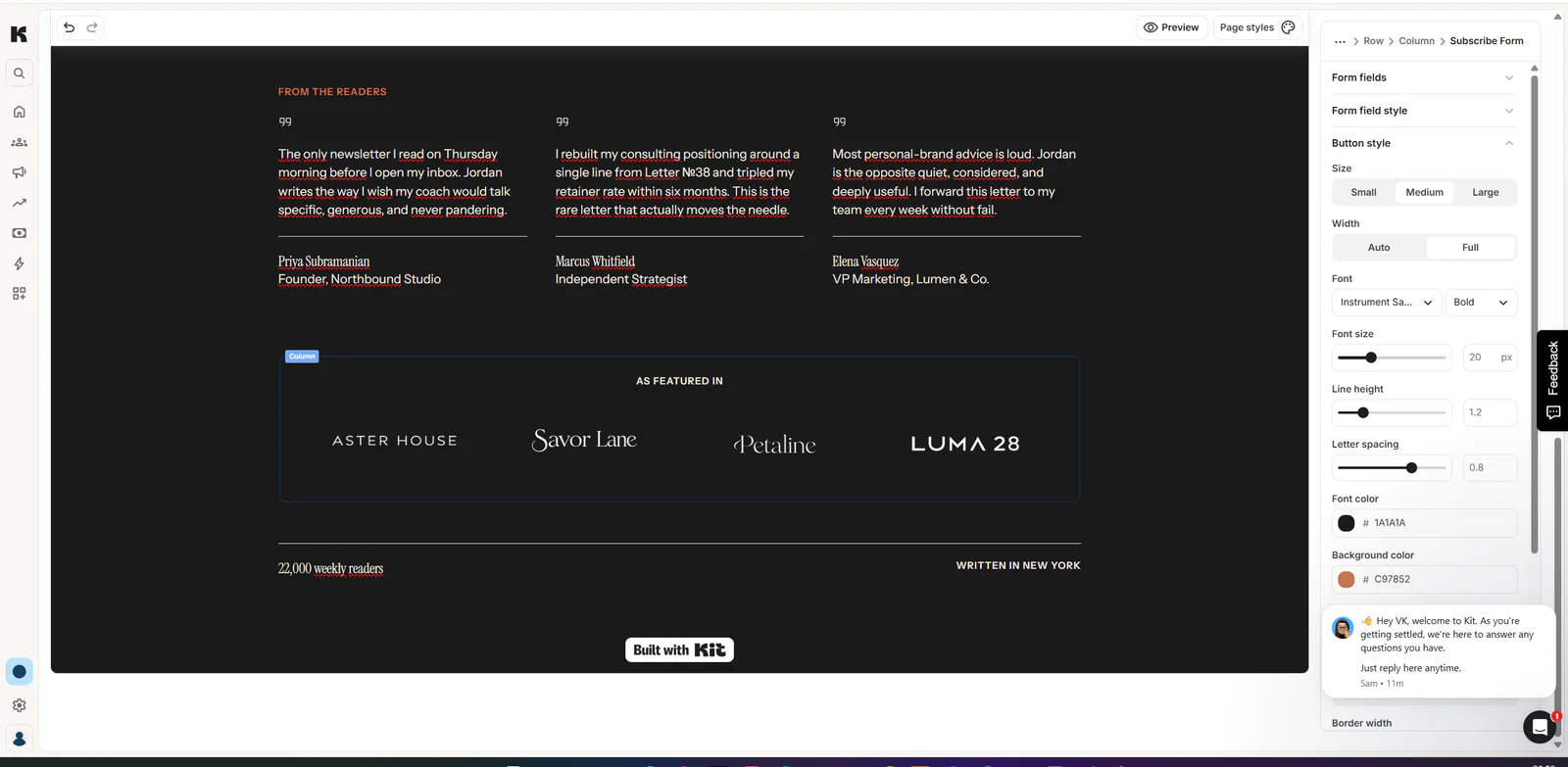Click the Kit logo in the sidebar
Image resolution: width=1568 pixels, height=767 pixels.
(x=19, y=34)
